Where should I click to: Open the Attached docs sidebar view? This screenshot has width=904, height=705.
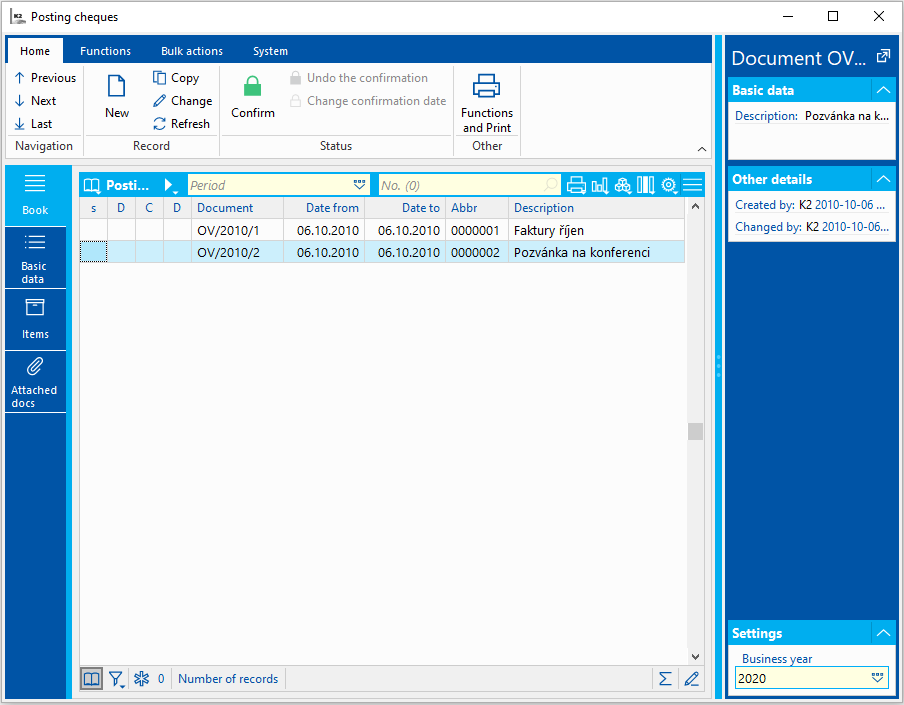tap(35, 380)
